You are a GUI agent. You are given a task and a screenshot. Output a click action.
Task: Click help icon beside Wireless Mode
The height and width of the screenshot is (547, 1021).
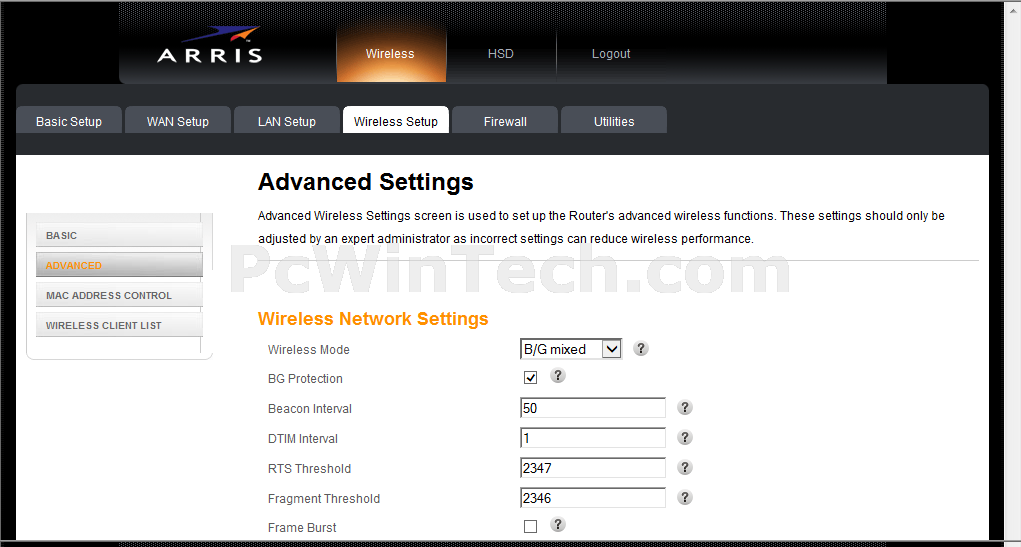click(641, 348)
